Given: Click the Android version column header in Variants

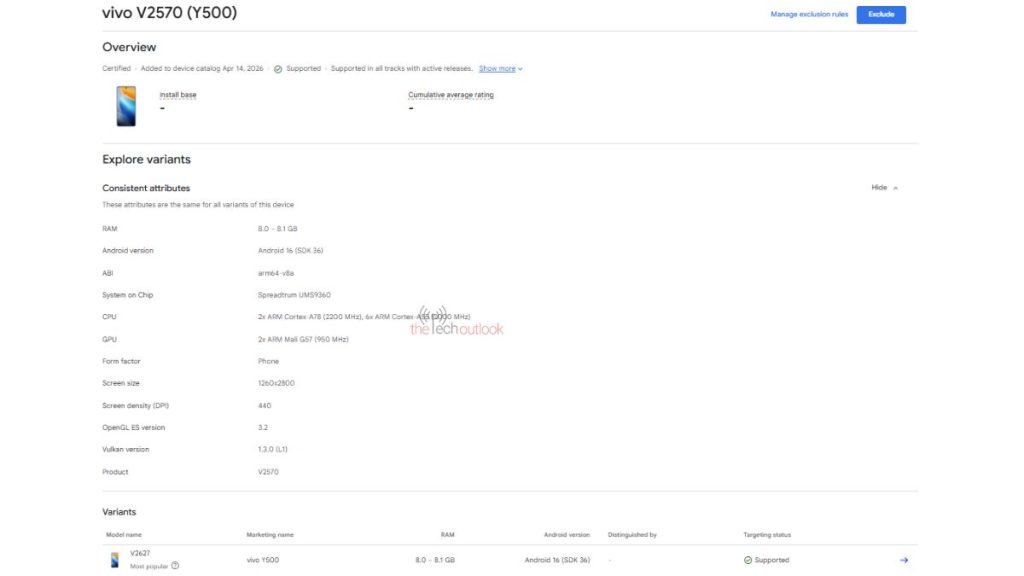Looking at the screenshot, I should tap(566, 535).
